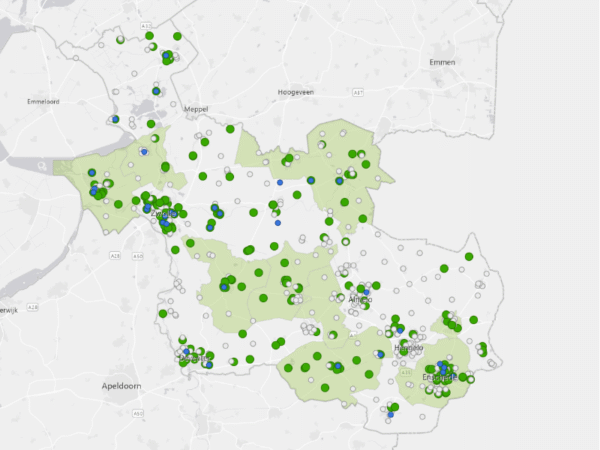Image resolution: width=600 pixels, height=450 pixels.
Task: Click the Almelo city label
Action: click(x=360, y=299)
